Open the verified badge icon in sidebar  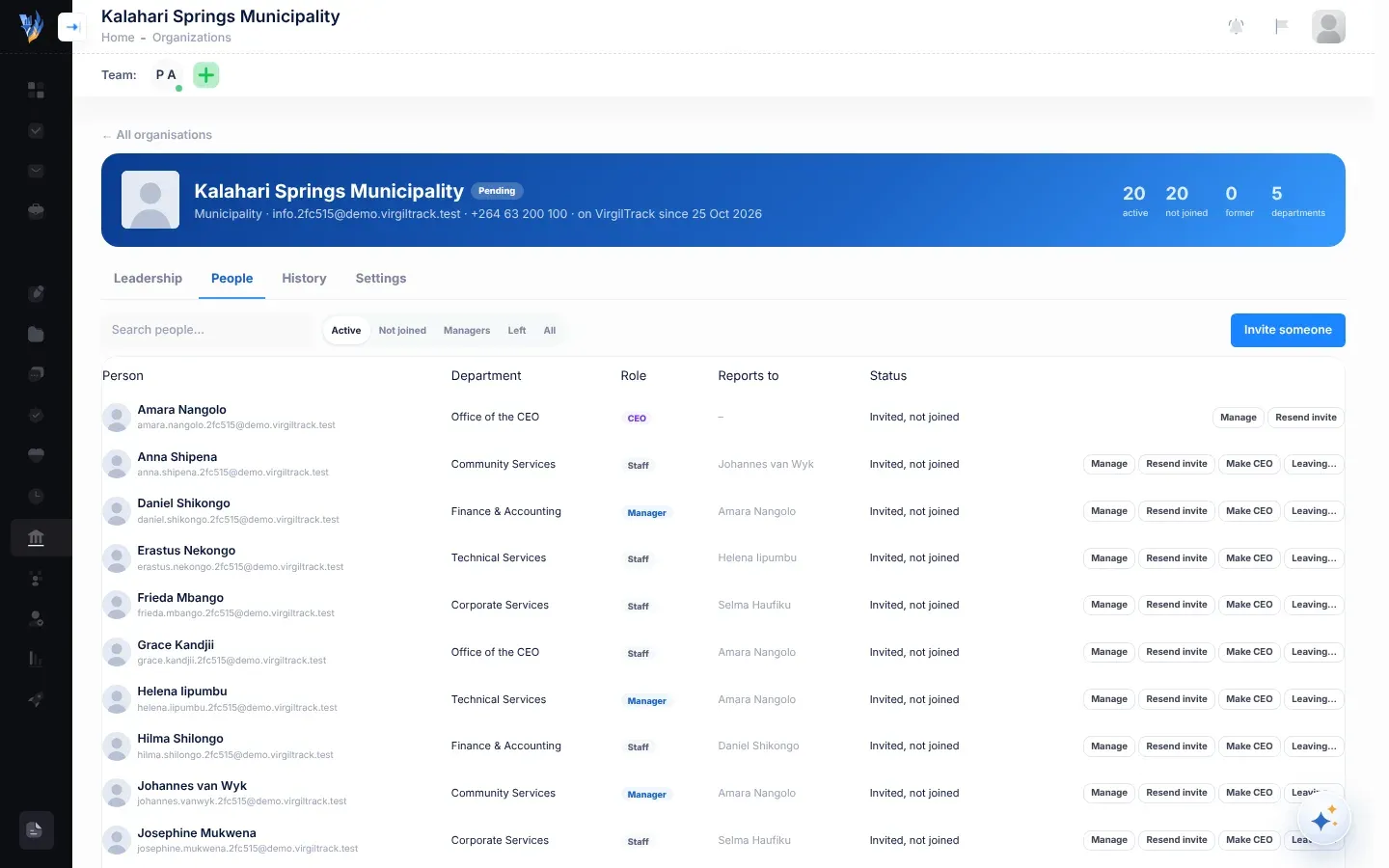pyautogui.click(x=36, y=415)
